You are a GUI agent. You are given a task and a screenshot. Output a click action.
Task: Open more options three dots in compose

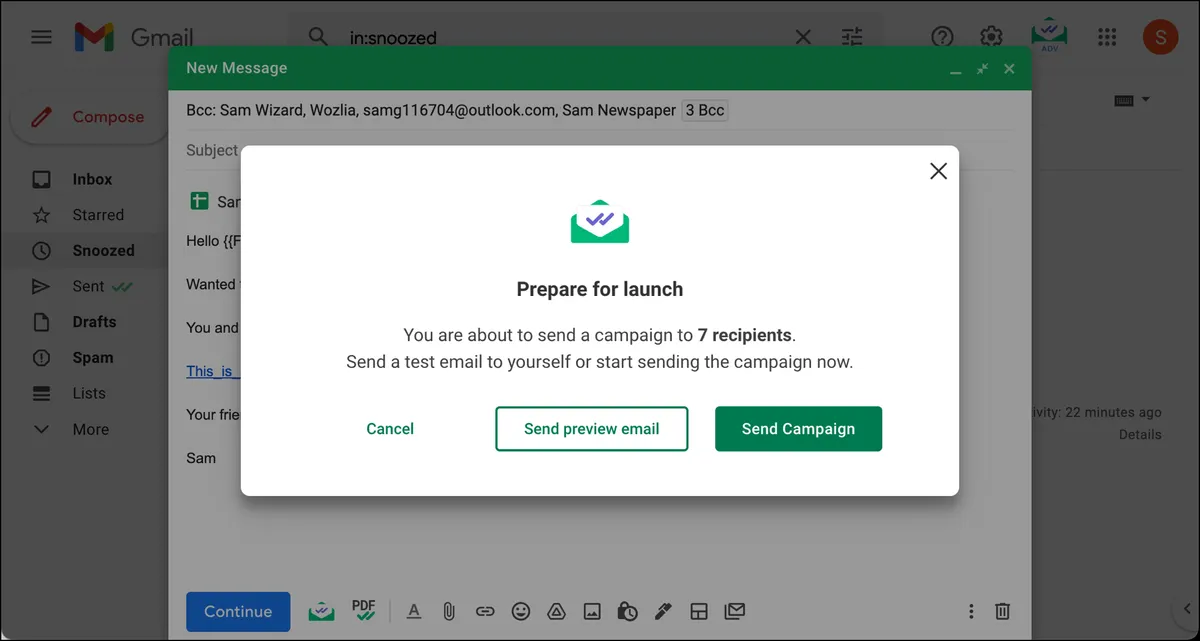(971, 611)
